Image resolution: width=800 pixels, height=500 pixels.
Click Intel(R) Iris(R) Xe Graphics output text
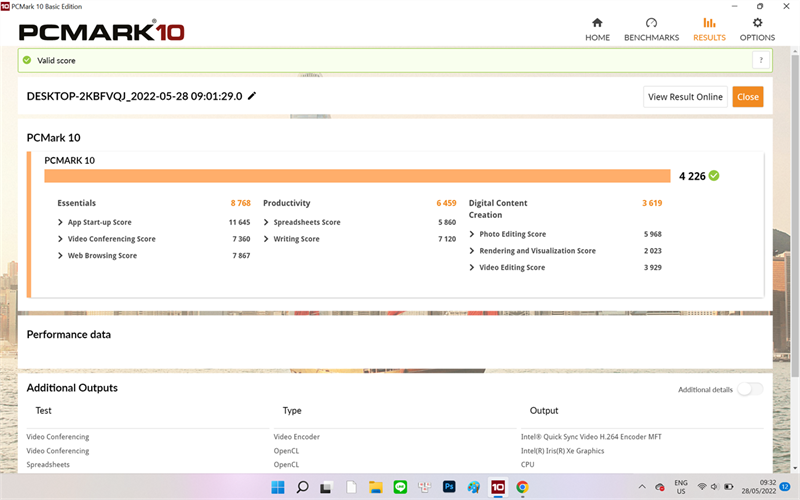click(562, 451)
